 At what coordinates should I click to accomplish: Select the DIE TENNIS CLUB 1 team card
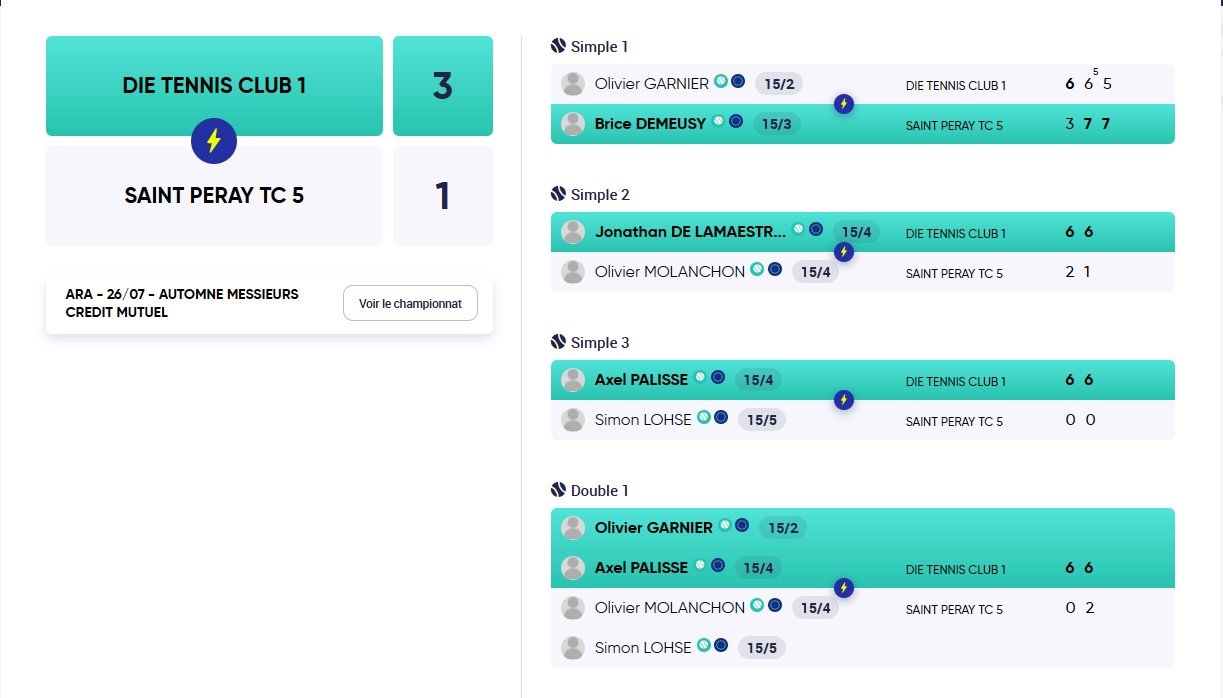(214, 86)
